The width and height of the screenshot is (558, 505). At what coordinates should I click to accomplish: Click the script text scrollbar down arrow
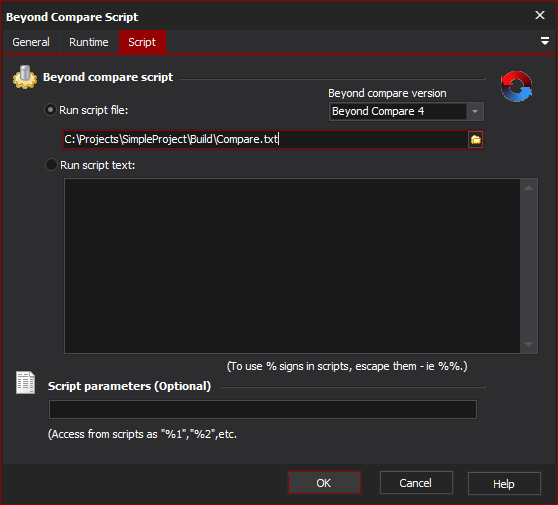528,344
